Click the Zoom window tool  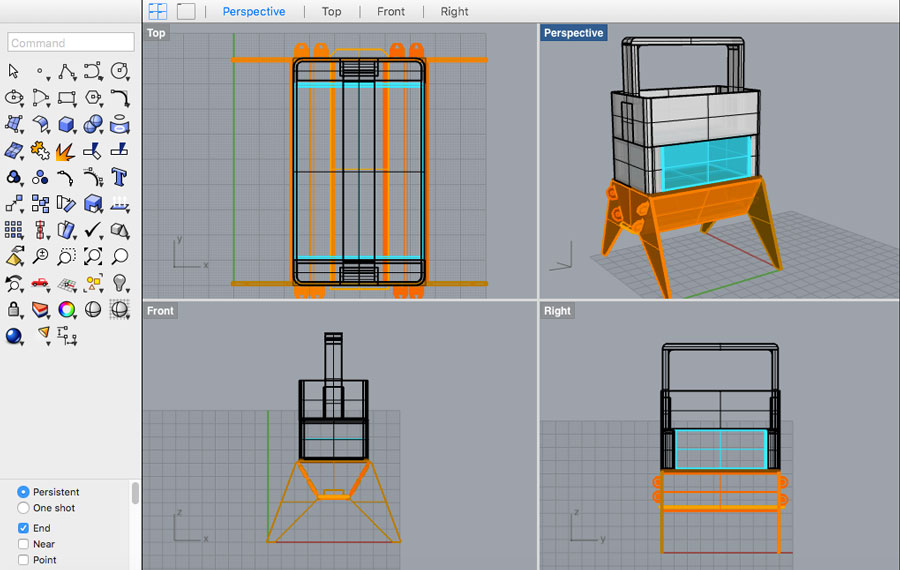click(x=67, y=256)
